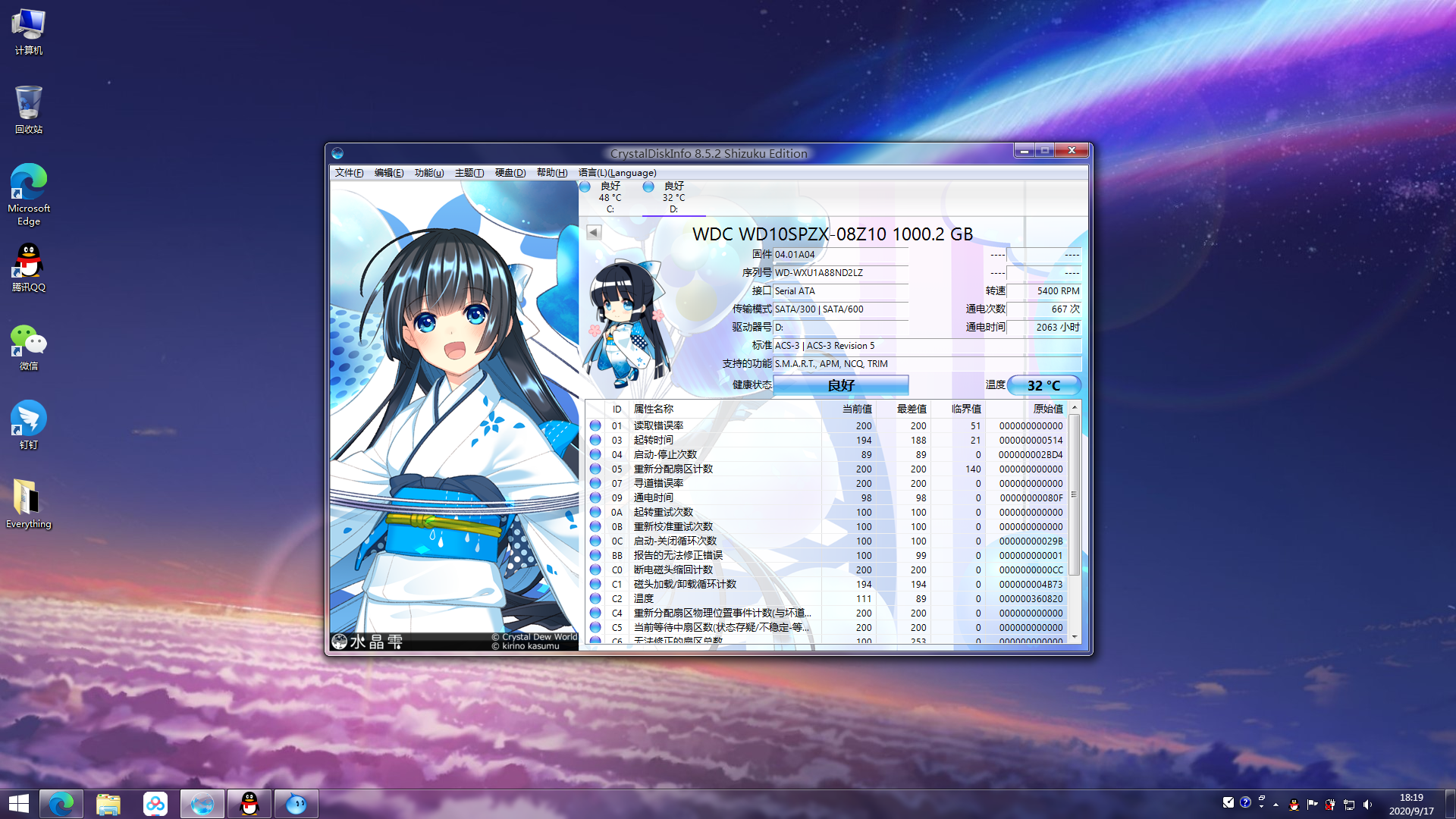
Task: Click the previous disk arrow button
Action: pyautogui.click(x=594, y=233)
